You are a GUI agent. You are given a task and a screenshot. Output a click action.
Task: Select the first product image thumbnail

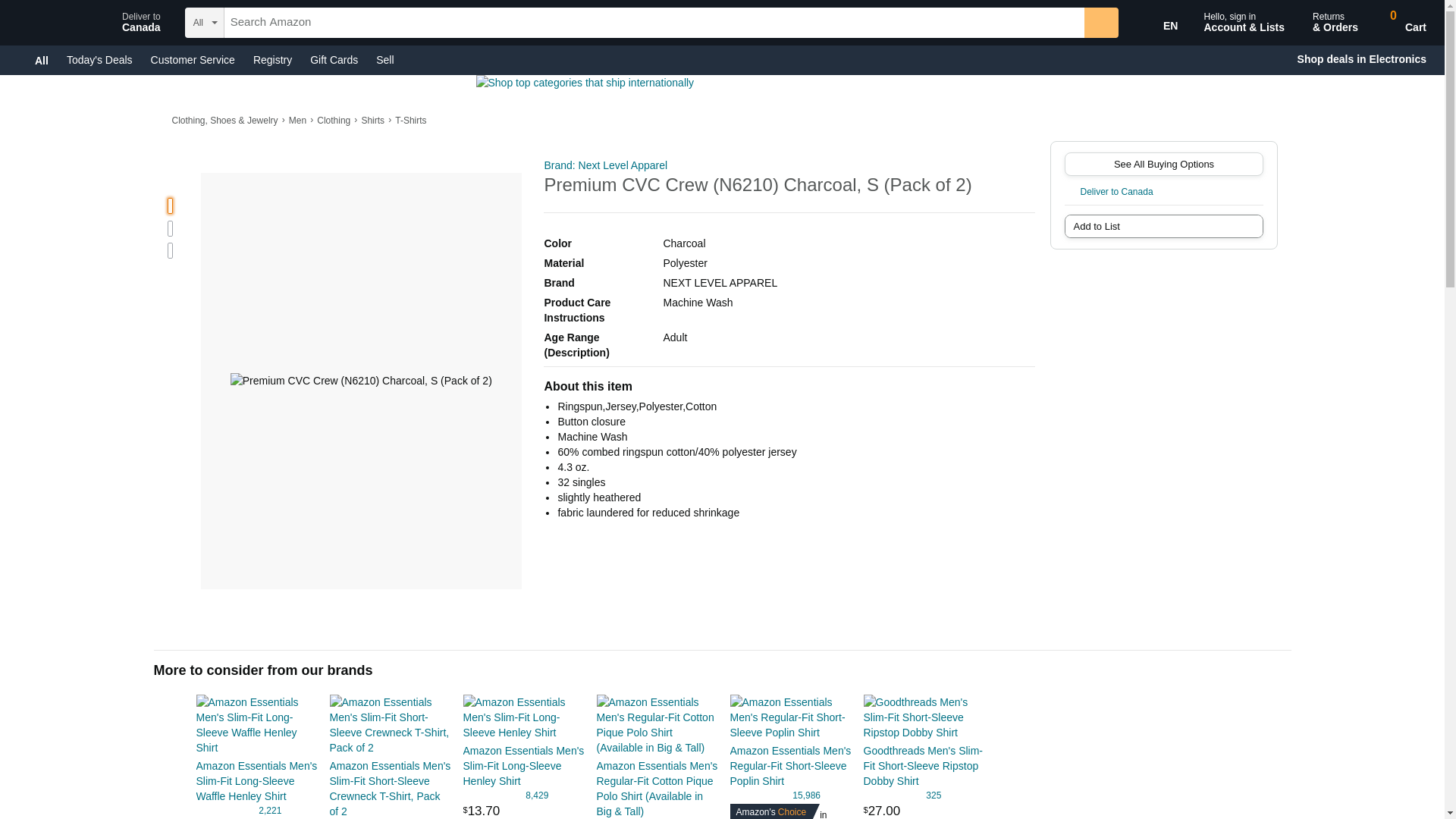tap(170, 206)
